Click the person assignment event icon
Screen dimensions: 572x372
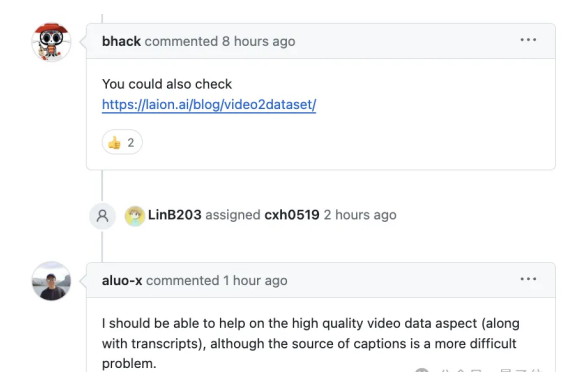point(103,216)
